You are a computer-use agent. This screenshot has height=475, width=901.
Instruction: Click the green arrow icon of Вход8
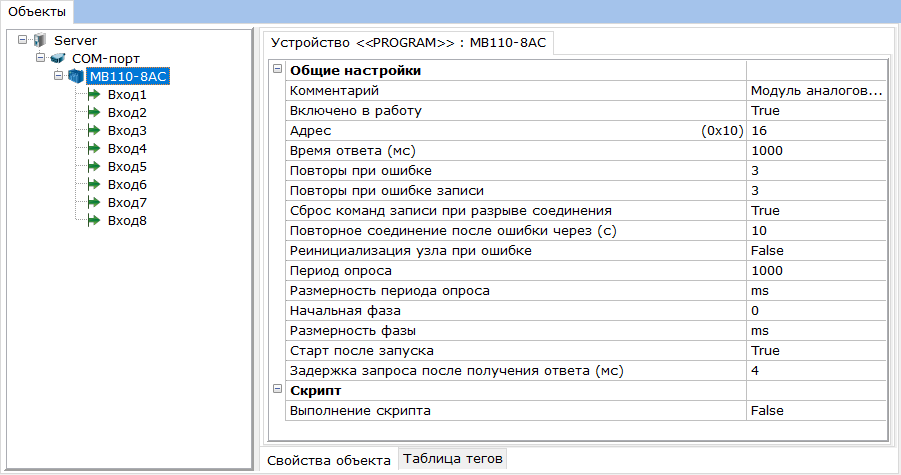pyautogui.click(x=95, y=221)
